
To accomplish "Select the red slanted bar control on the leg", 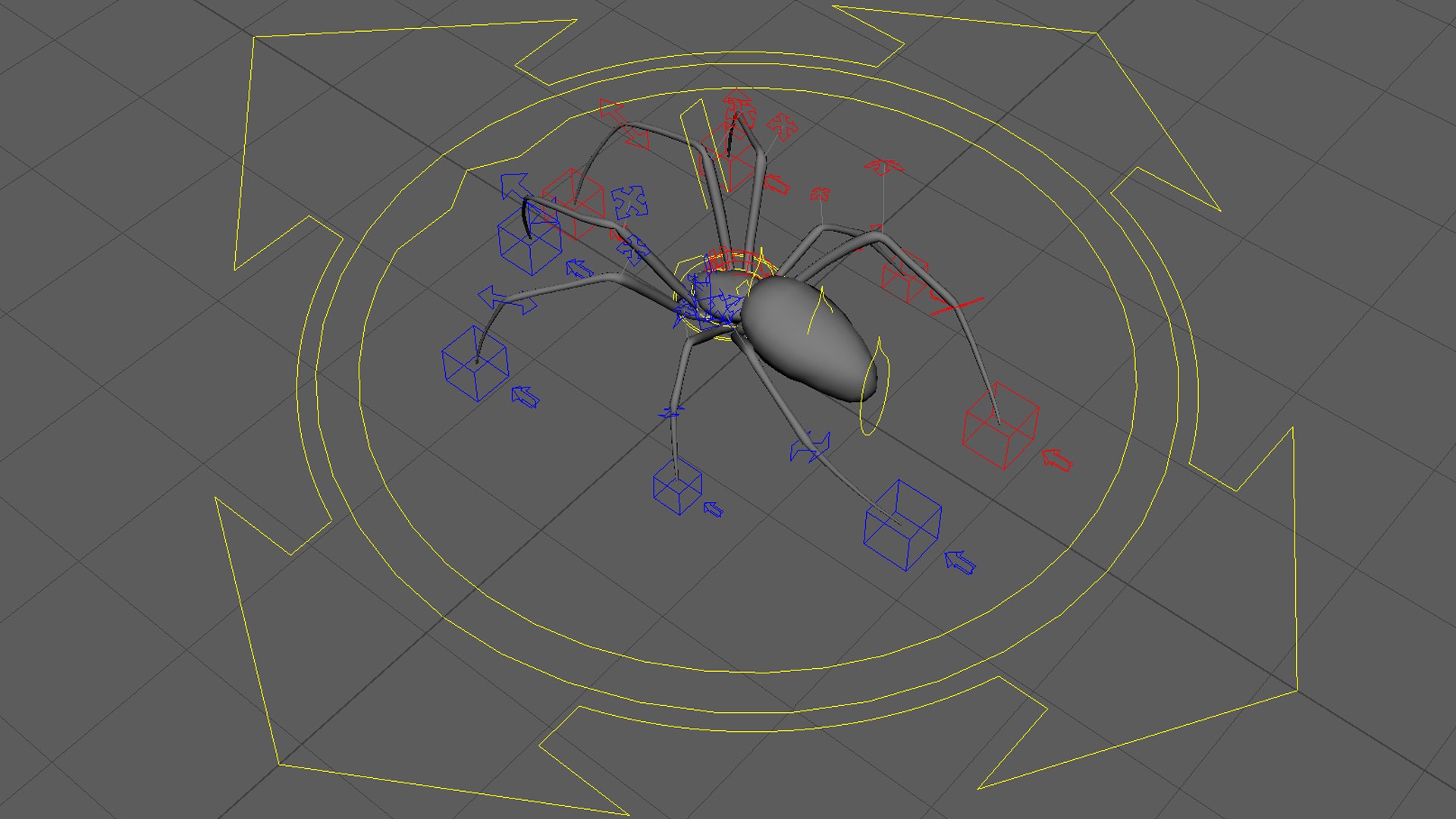I will (957, 306).
